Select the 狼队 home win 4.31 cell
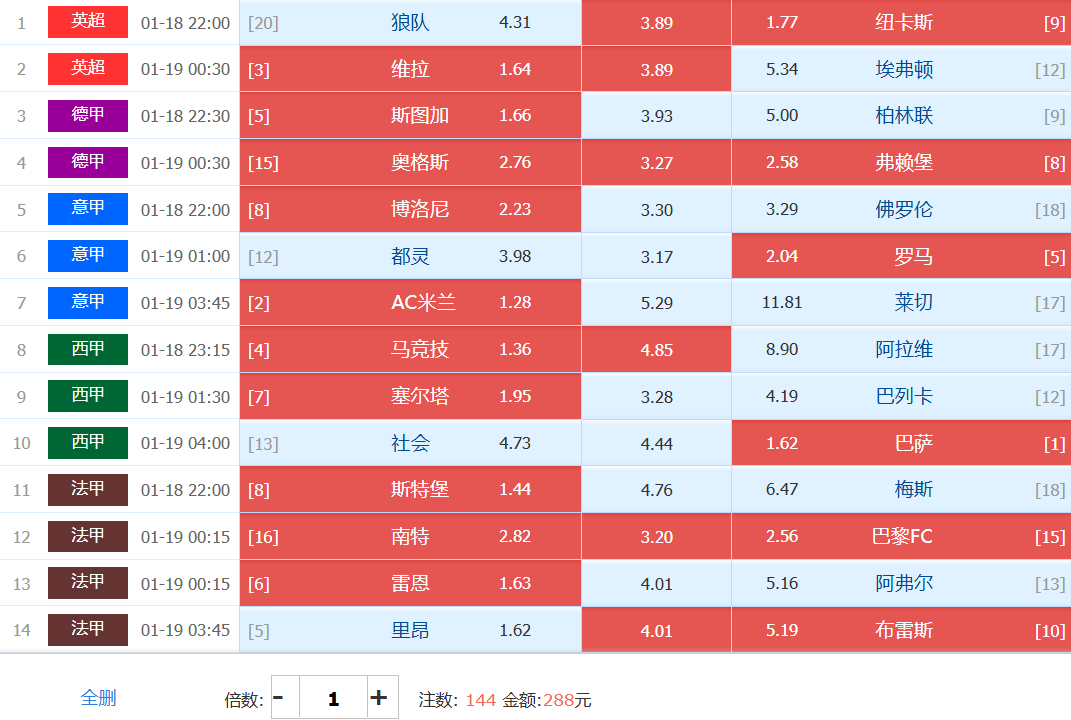The height and width of the screenshot is (720, 1071). (x=410, y=22)
